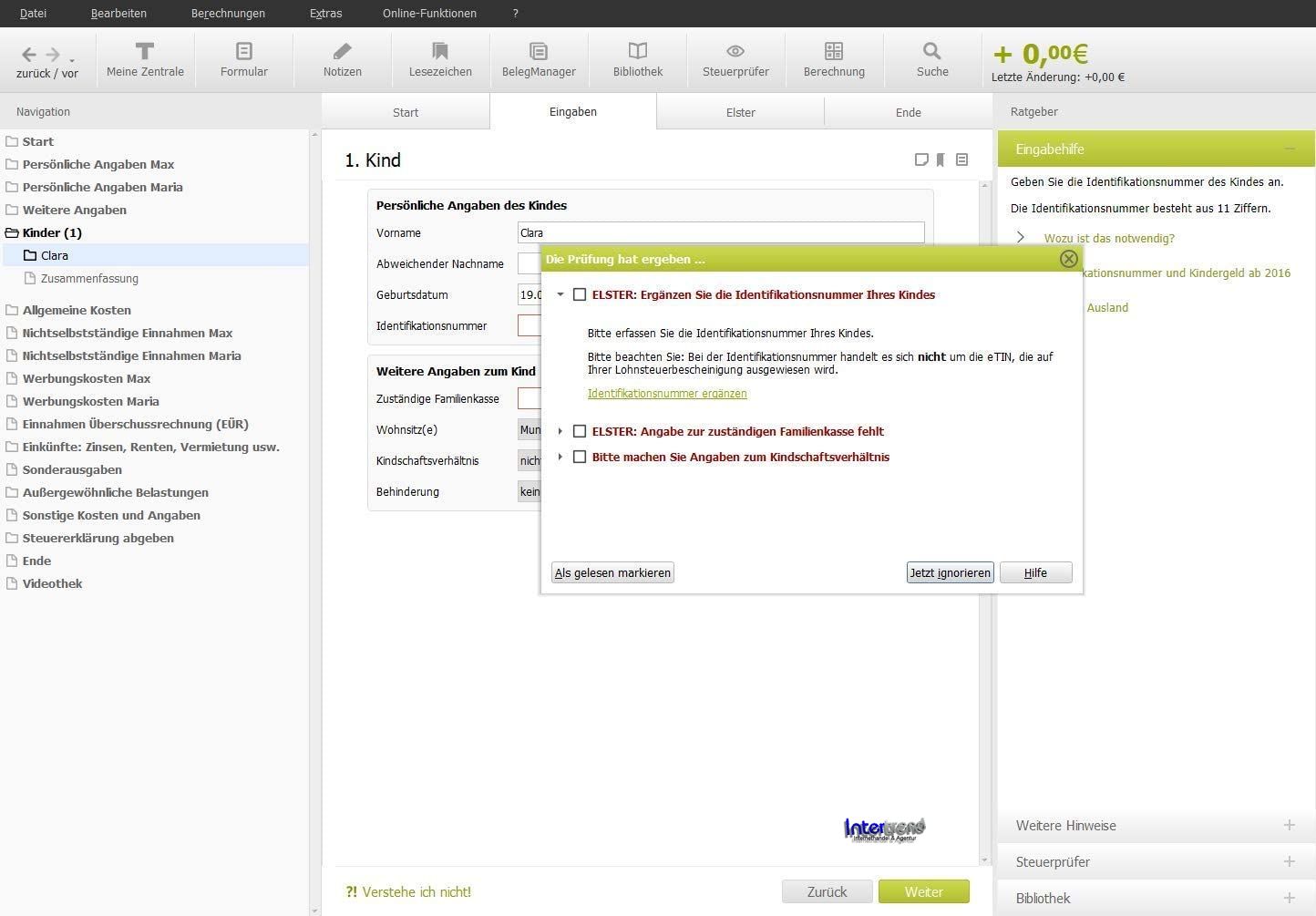The height and width of the screenshot is (916, 1316).
Task: Open the Berechnungen menu
Action: [x=228, y=13]
